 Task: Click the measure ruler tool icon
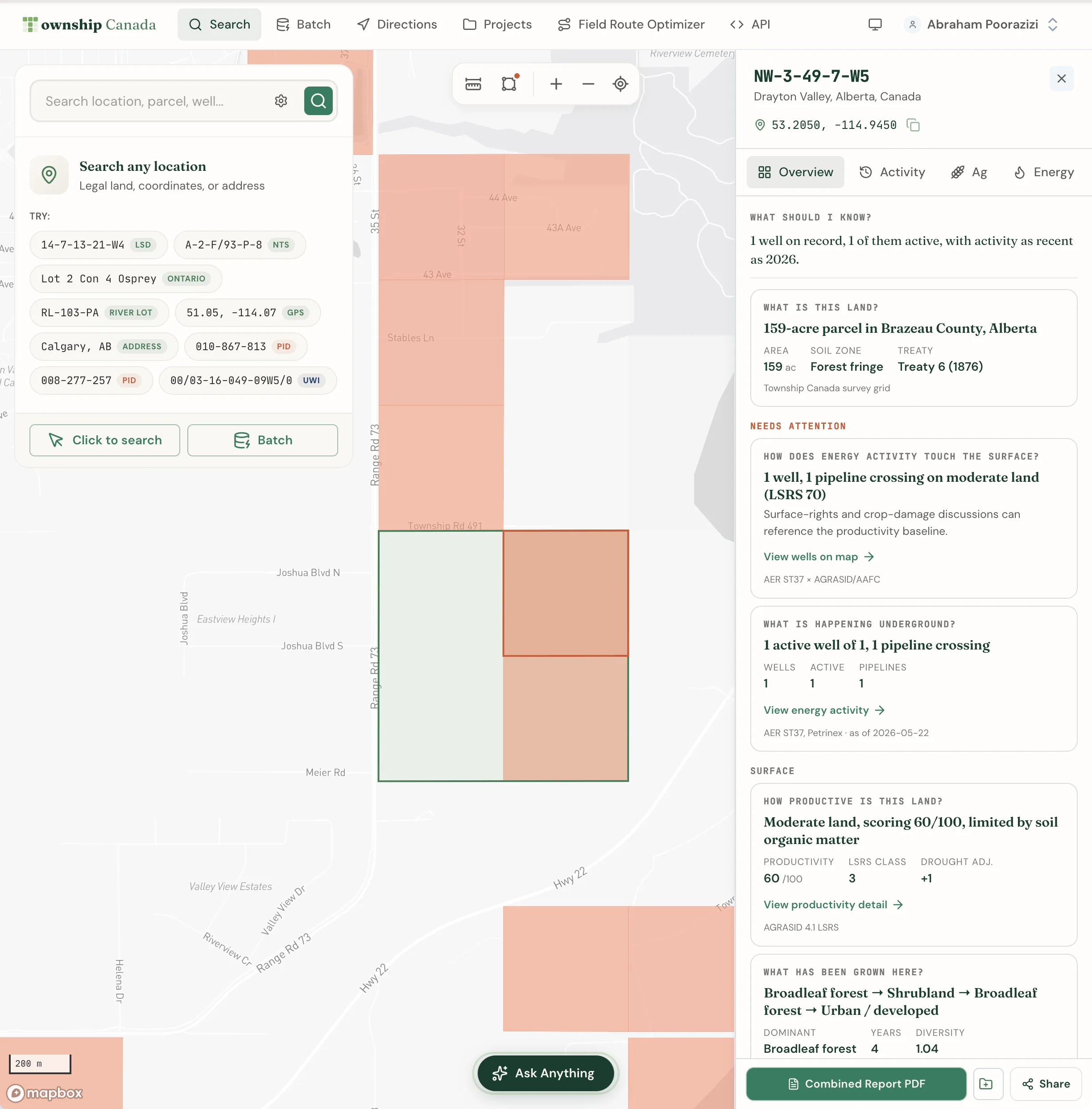(x=473, y=84)
